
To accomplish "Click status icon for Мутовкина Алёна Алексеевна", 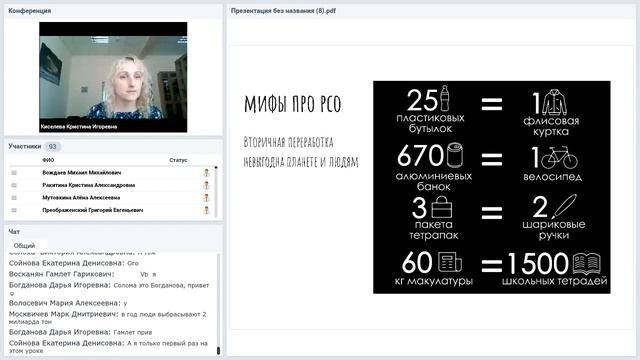I will tap(207, 198).
